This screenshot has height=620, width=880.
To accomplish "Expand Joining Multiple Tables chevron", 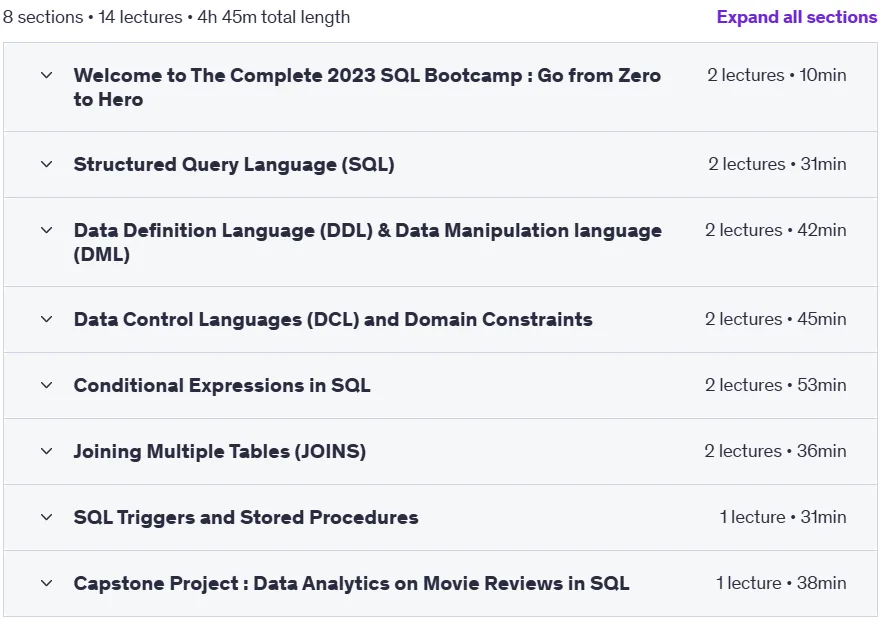I will coord(47,451).
